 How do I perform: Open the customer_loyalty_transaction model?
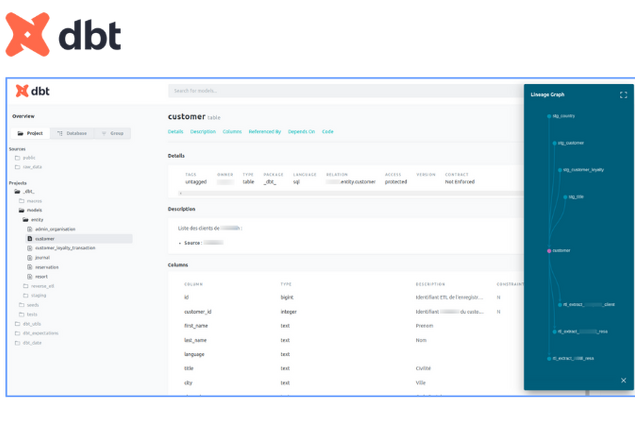65,248
